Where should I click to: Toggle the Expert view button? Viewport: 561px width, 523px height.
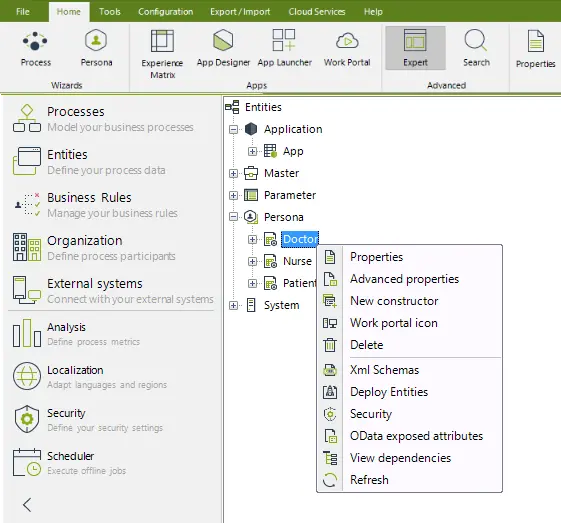pos(415,48)
